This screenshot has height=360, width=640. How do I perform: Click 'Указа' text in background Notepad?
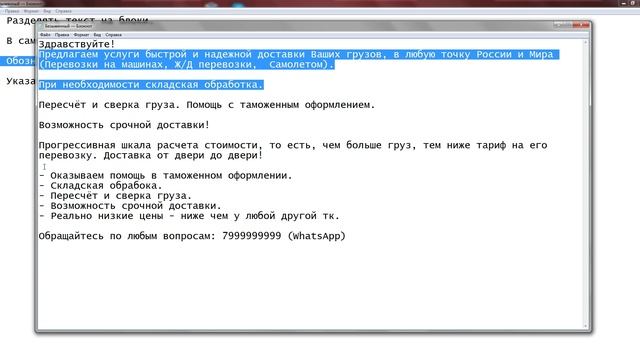pyautogui.click(x=20, y=81)
